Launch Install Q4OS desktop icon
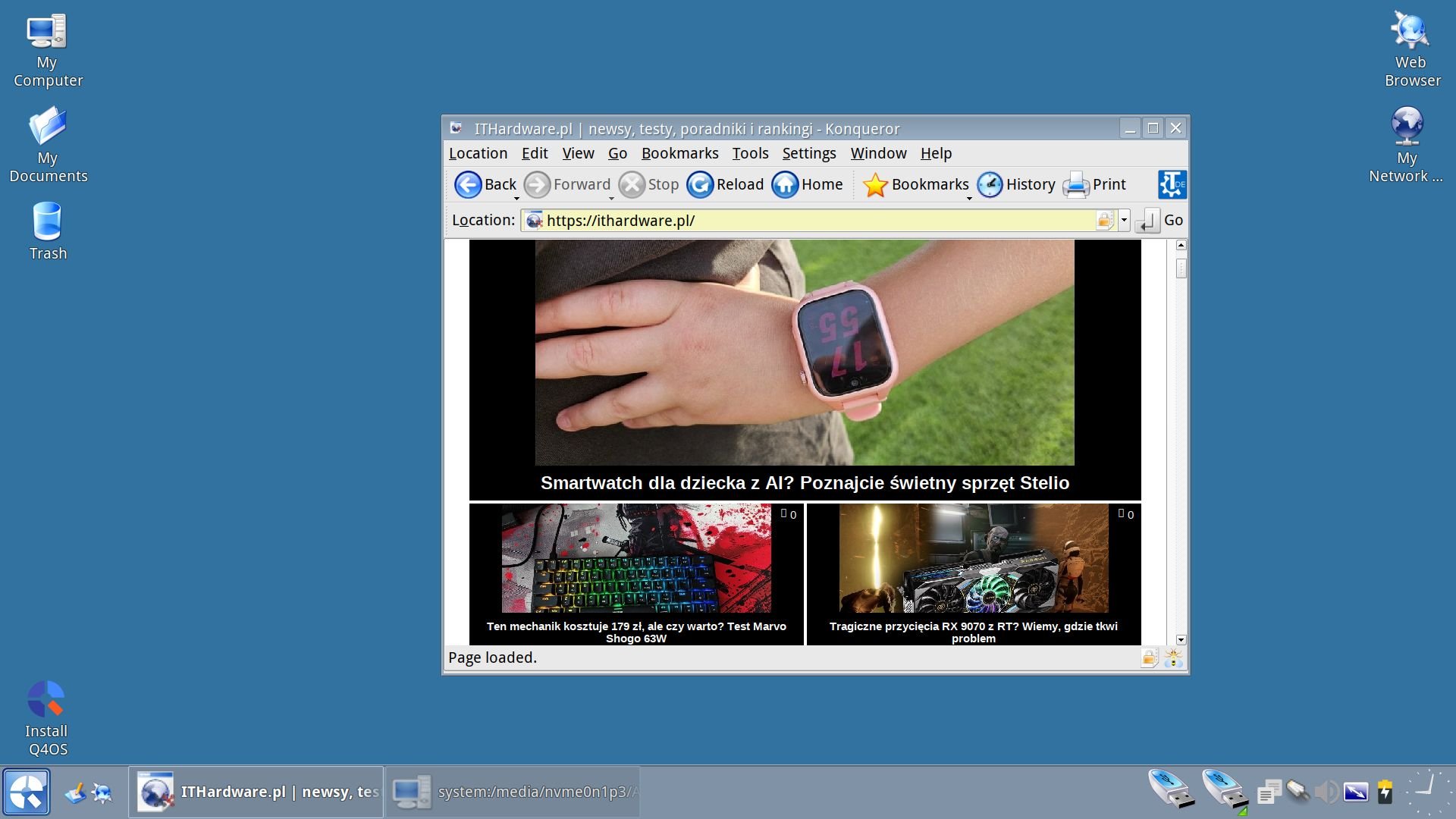1456x819 pixels. [x=46, y=718]
